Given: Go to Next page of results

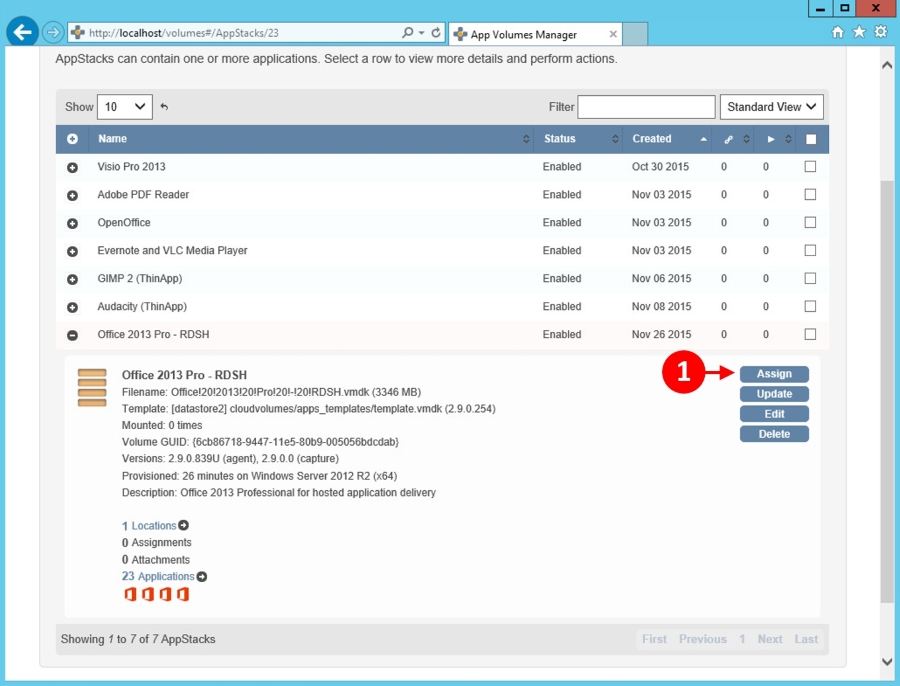Looking at the screenshot, I should pyautogui.click(x=770, y=639).
